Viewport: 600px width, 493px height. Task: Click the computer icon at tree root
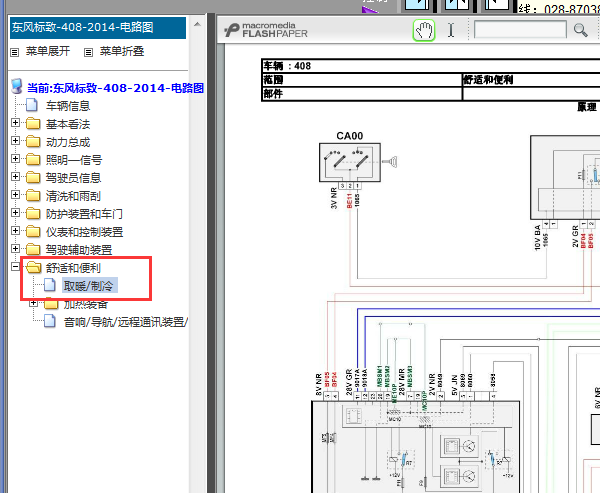pyautogui.click(x=16, y=86)
